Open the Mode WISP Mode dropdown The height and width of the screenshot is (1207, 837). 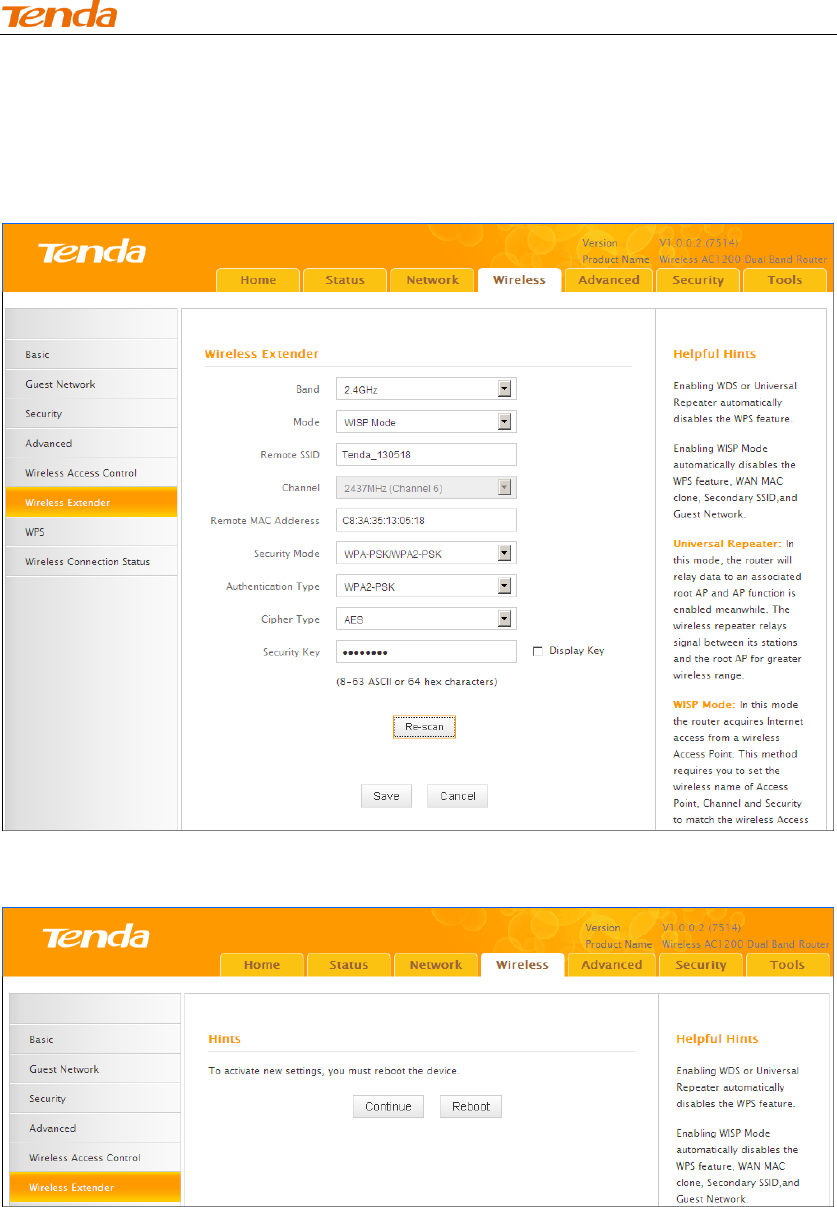[x=425, y=422]
